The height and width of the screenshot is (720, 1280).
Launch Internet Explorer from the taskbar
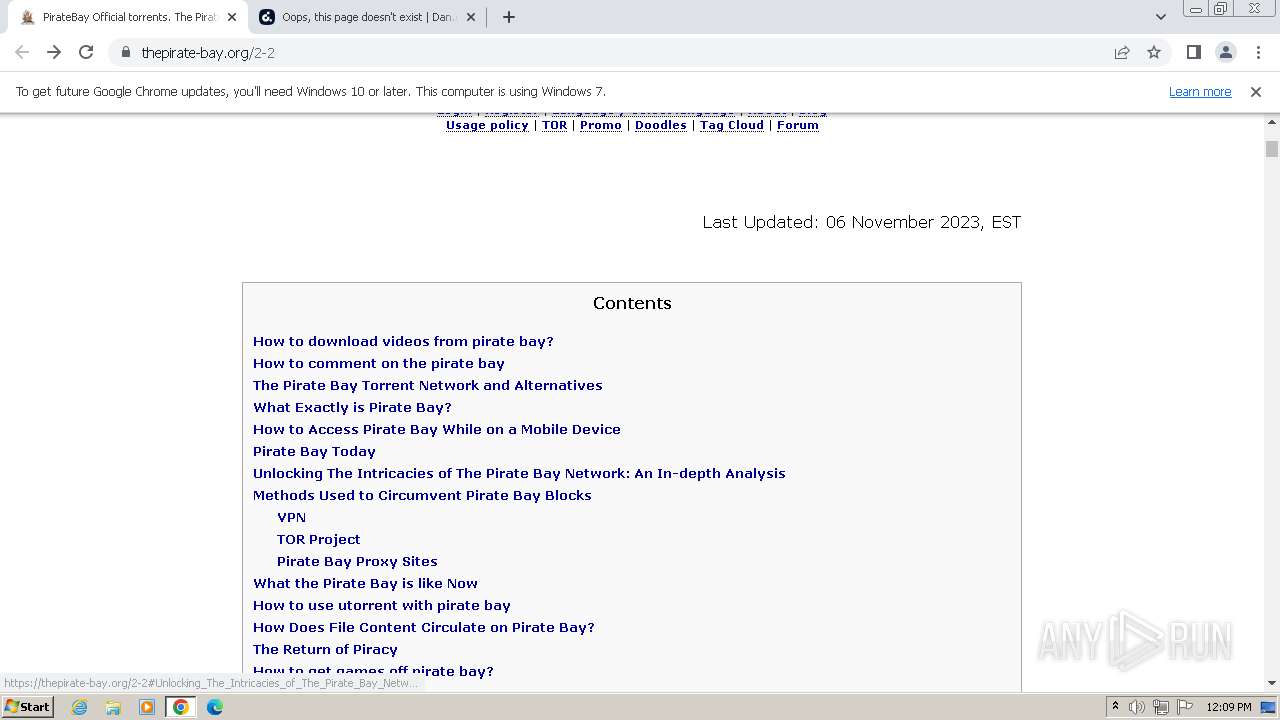[x=80, y=707]
